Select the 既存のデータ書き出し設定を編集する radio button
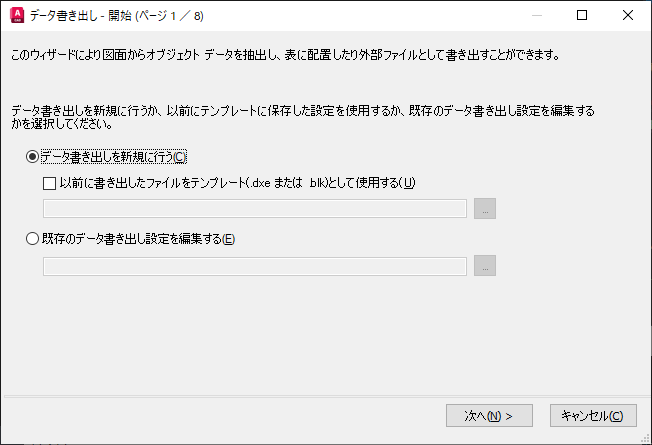The image size is (652, 445). click(x=32, y=239)
